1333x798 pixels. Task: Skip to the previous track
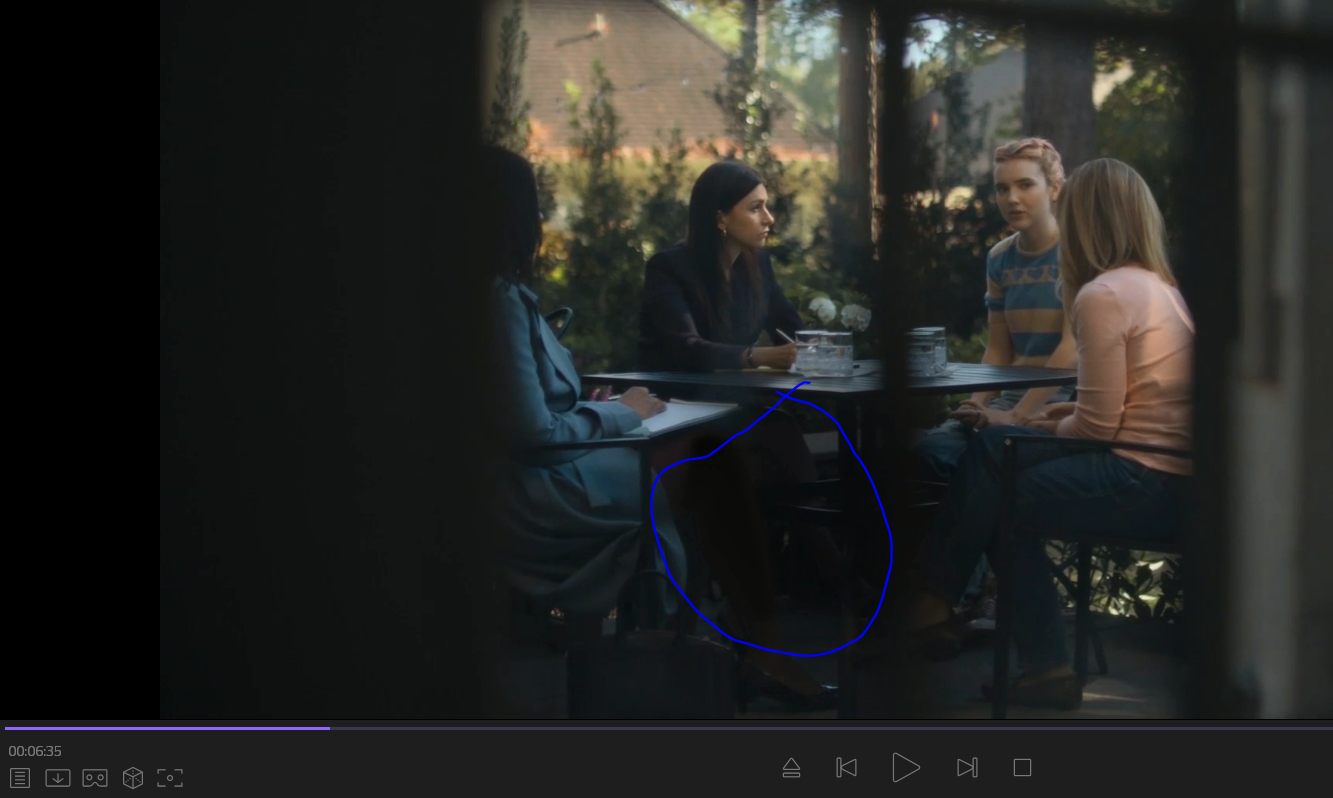846,767
